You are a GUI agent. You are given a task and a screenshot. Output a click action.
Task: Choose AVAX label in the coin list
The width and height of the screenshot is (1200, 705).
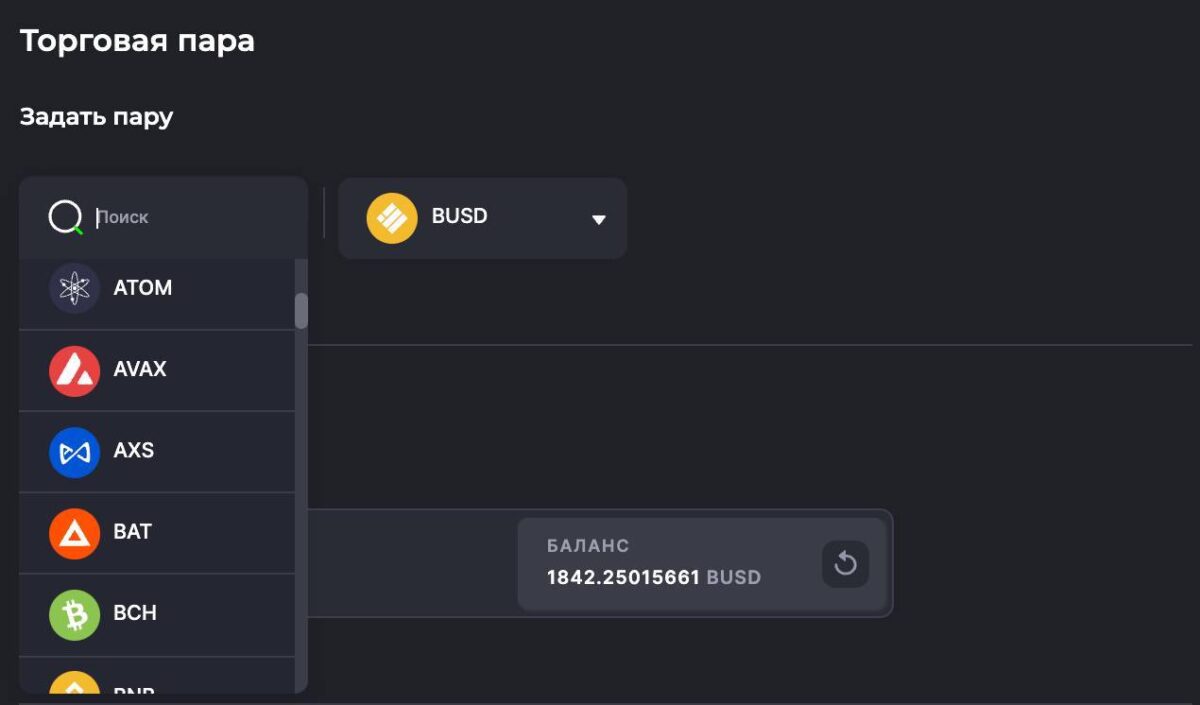[x=140, y=369]
